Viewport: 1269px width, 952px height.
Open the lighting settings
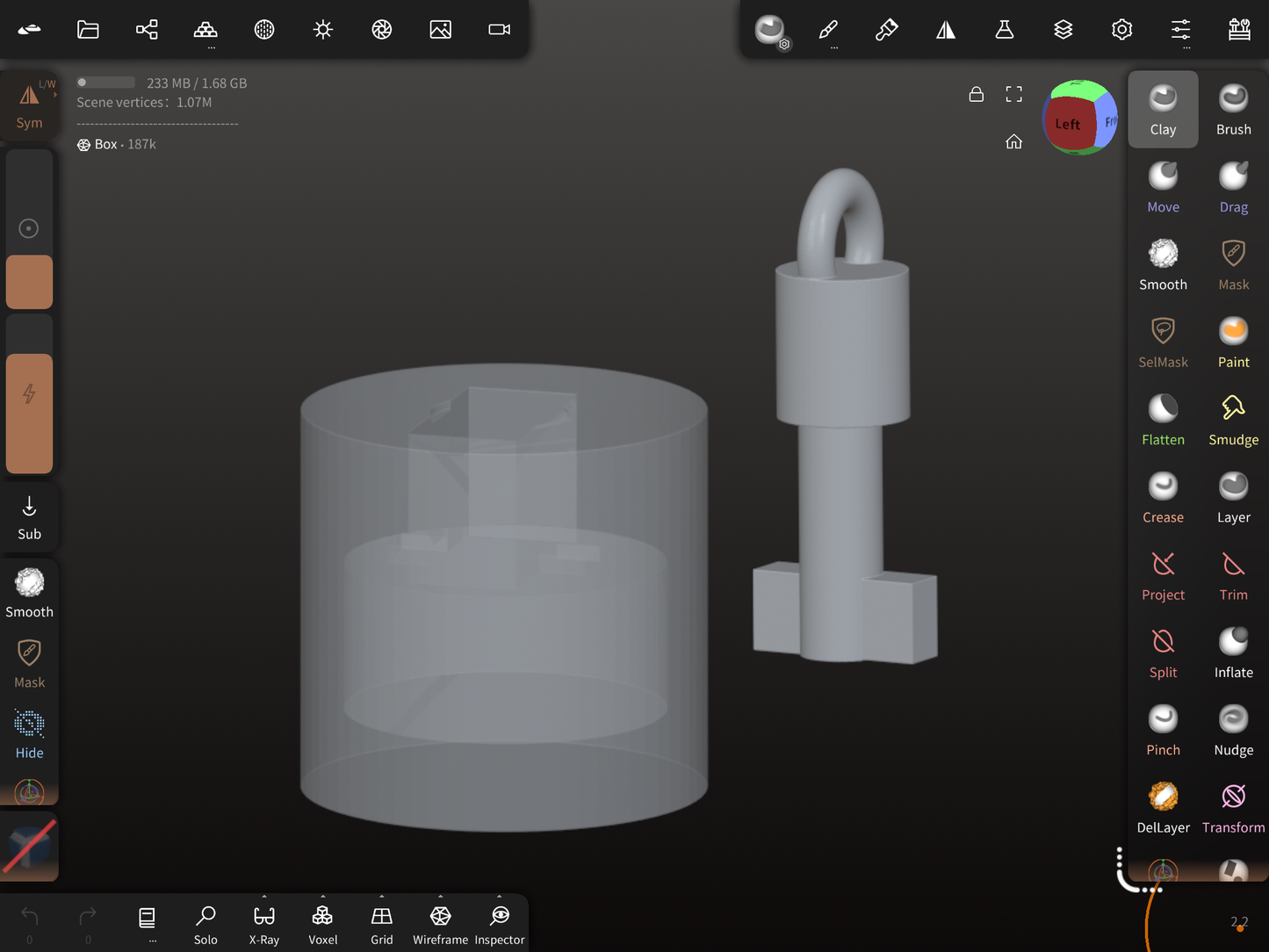tap(322, 29)
